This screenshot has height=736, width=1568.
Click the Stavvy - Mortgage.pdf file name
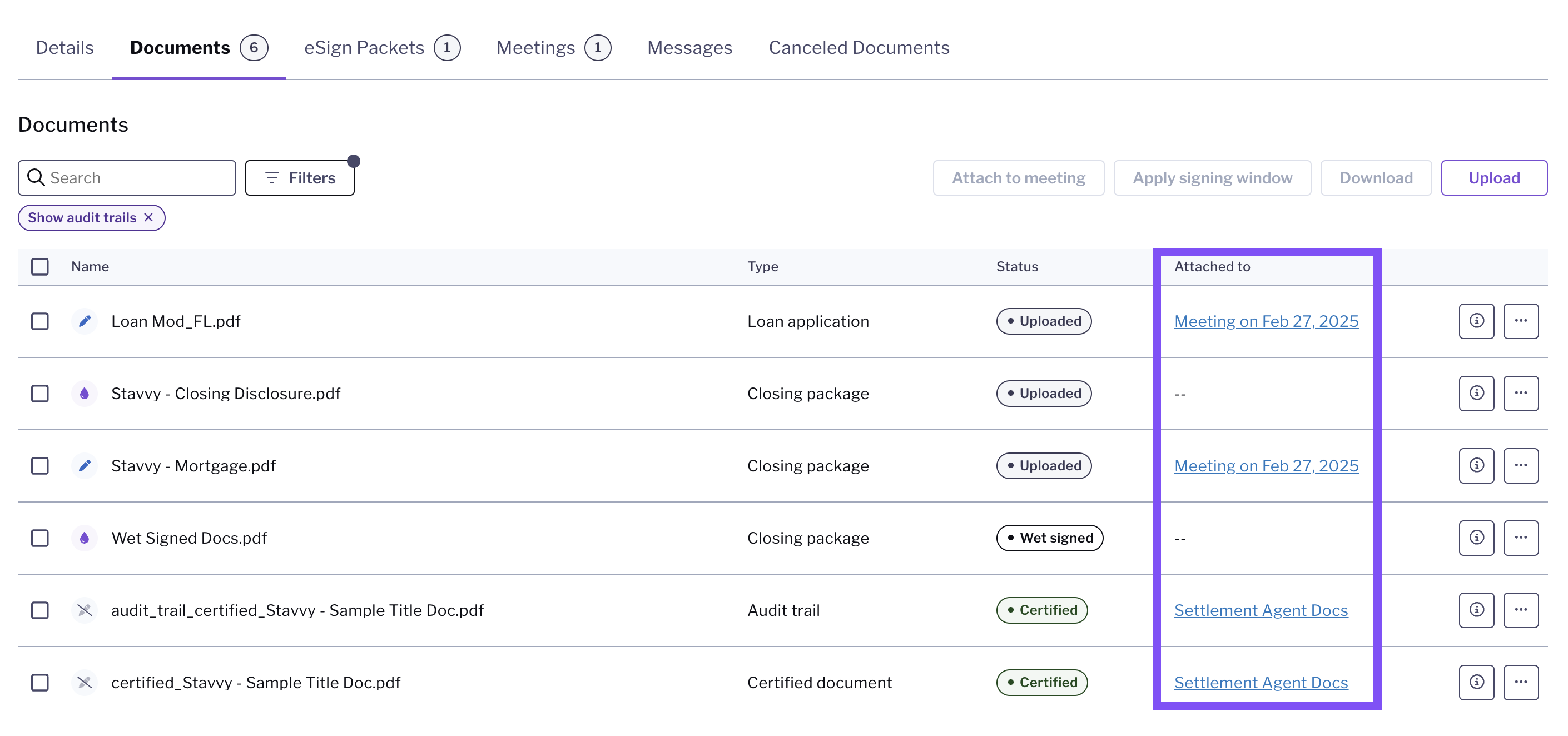193,466
